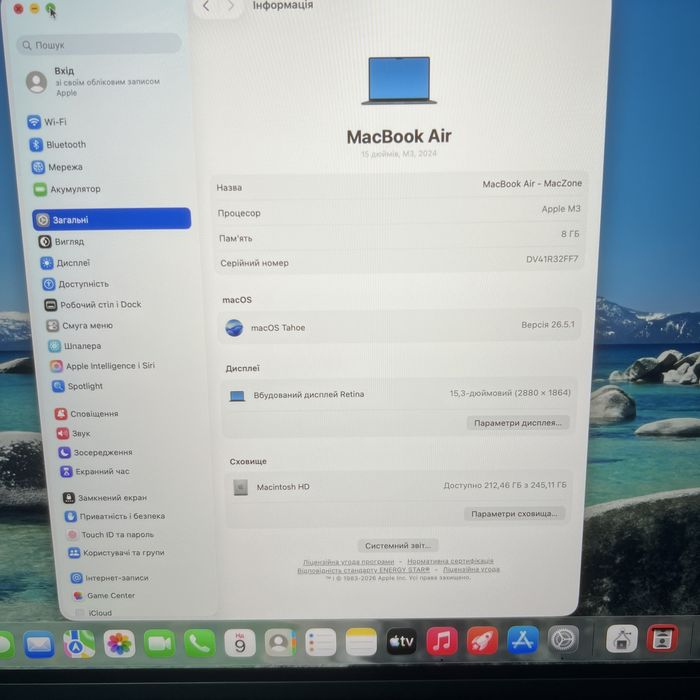Open Зосередження focus settings
The height and width of the screenshot is (700, 700).
coord(96,452)
